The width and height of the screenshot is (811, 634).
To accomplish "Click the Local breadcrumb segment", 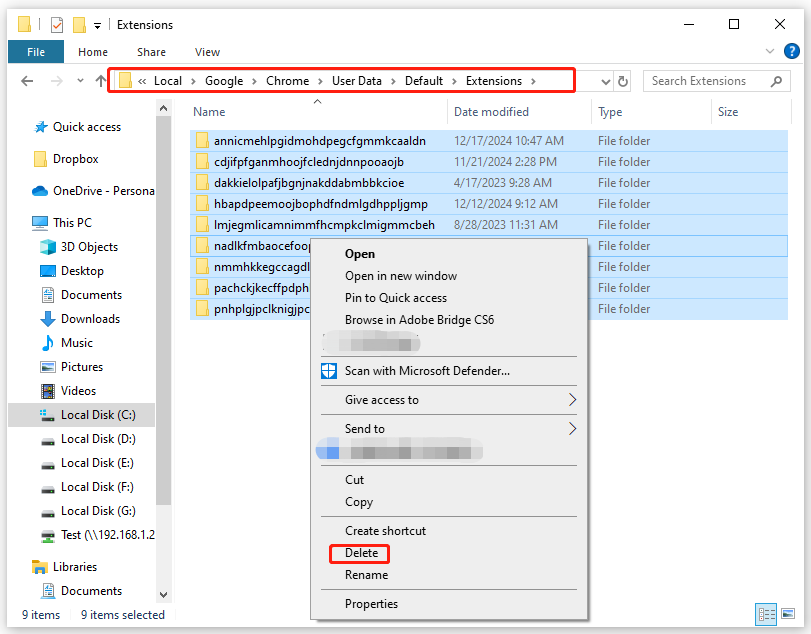I will pos(168,81).
